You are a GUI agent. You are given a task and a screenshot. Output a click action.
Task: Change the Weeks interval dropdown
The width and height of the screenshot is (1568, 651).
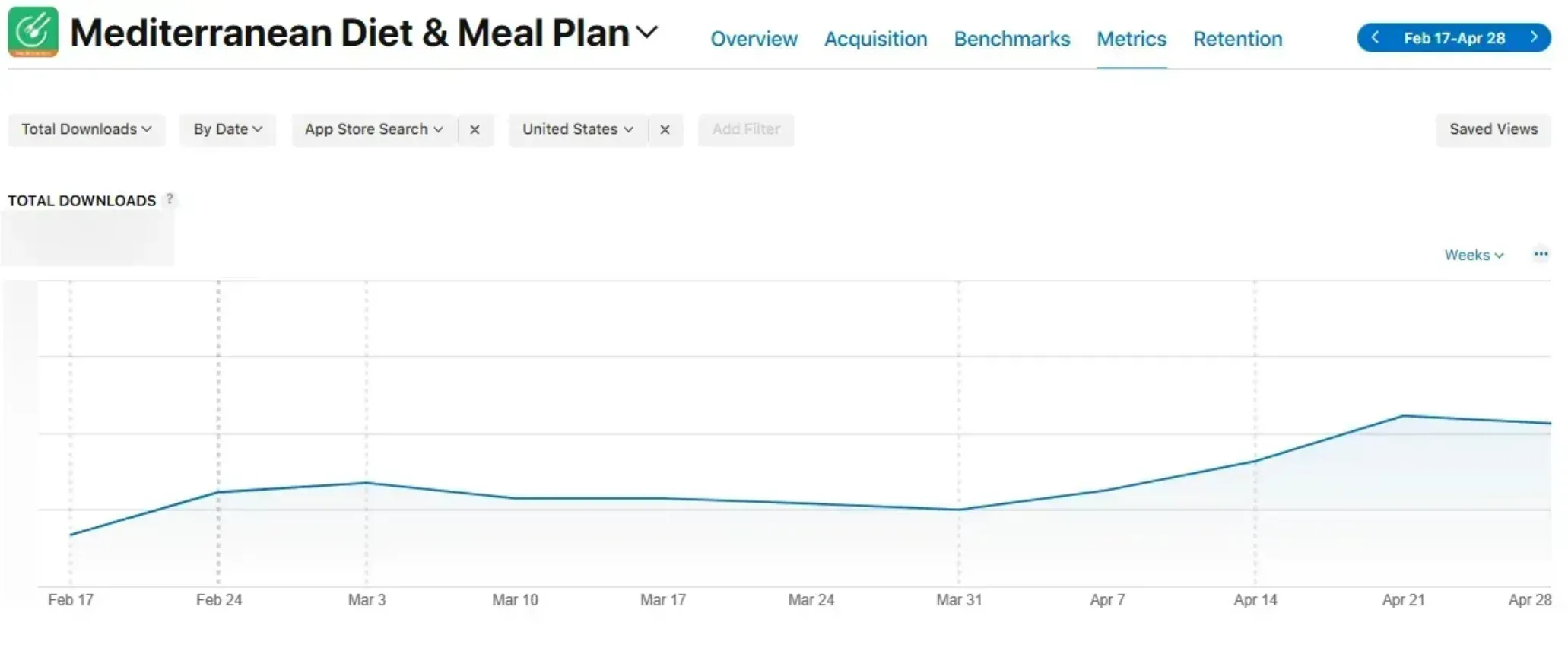(1474, 256)
